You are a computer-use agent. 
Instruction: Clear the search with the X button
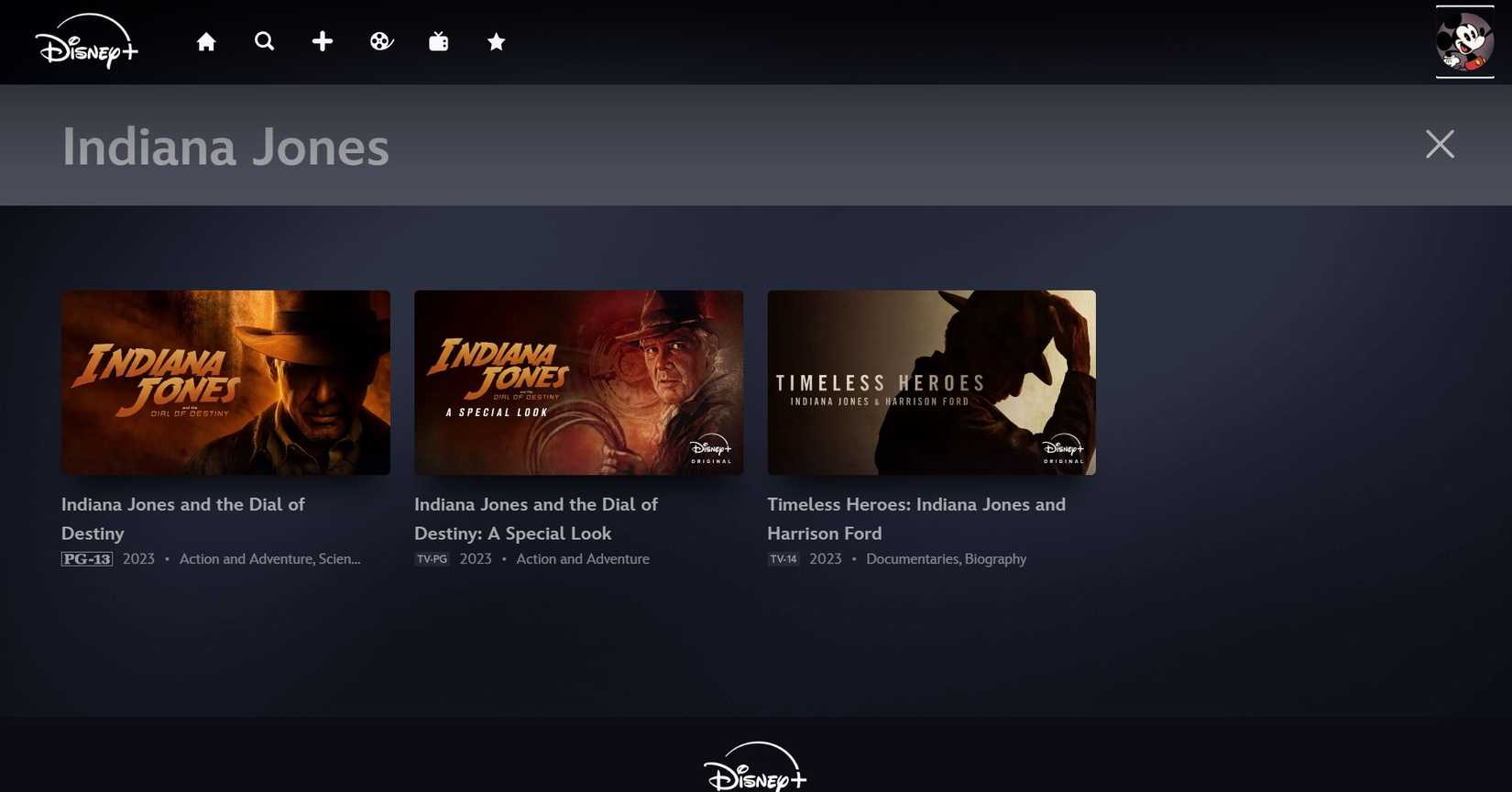tap(1440, 144)
